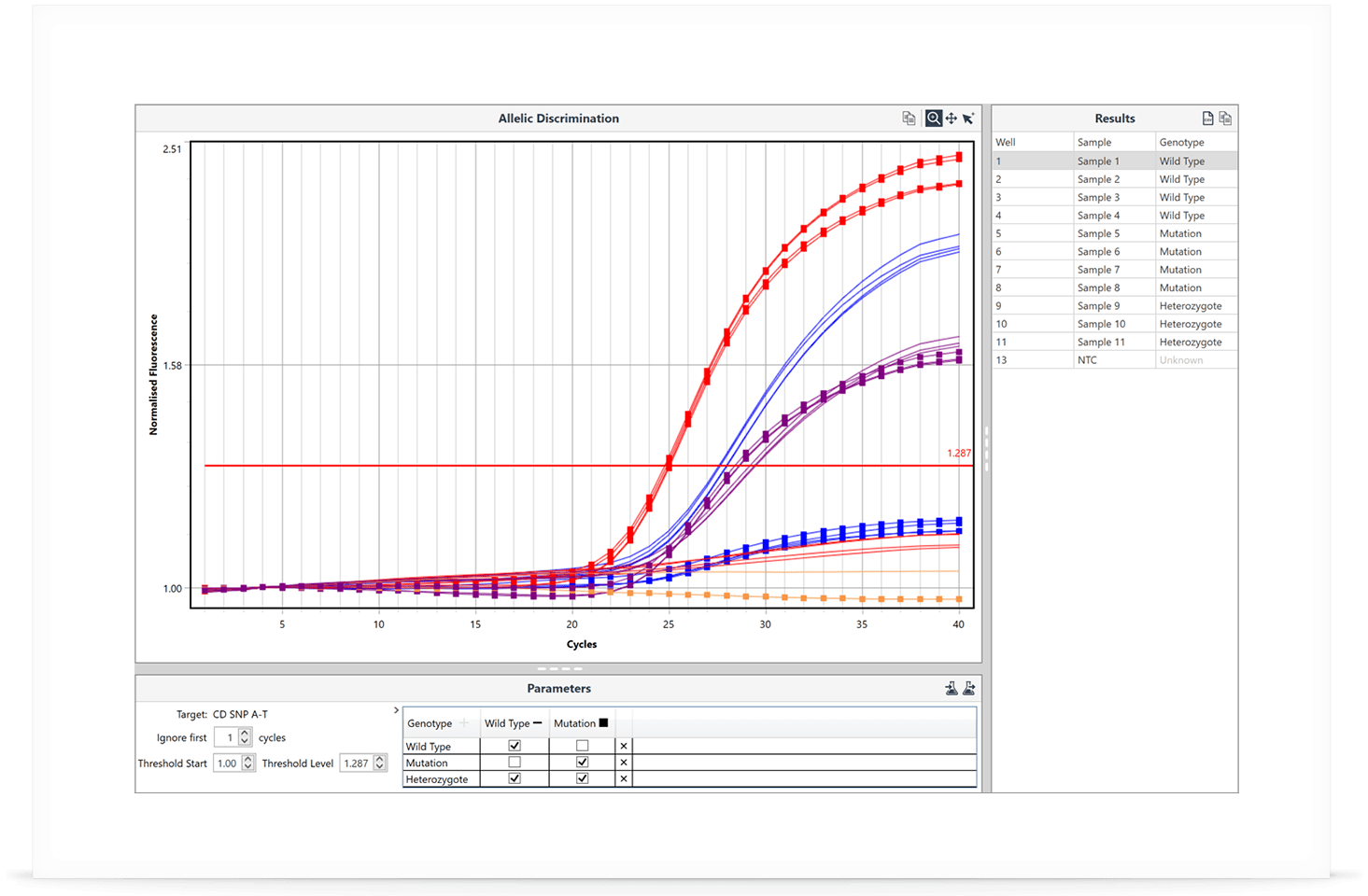Uncheck Mutation for Heterozygote genotype
The width and height of the screenshot is (1368, 896).
583,778
